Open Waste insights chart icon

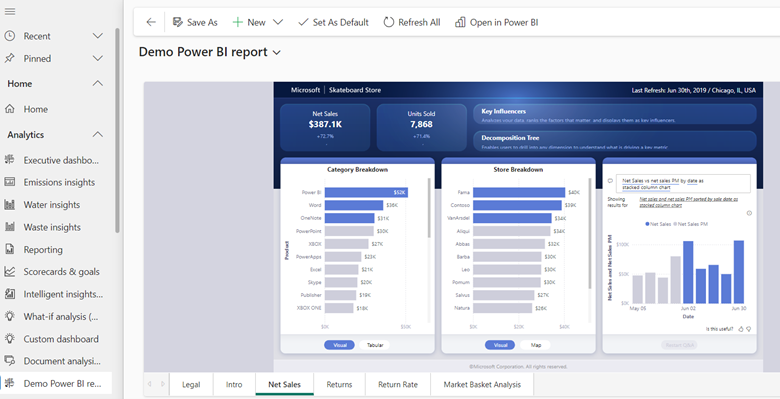coord(9,227)
